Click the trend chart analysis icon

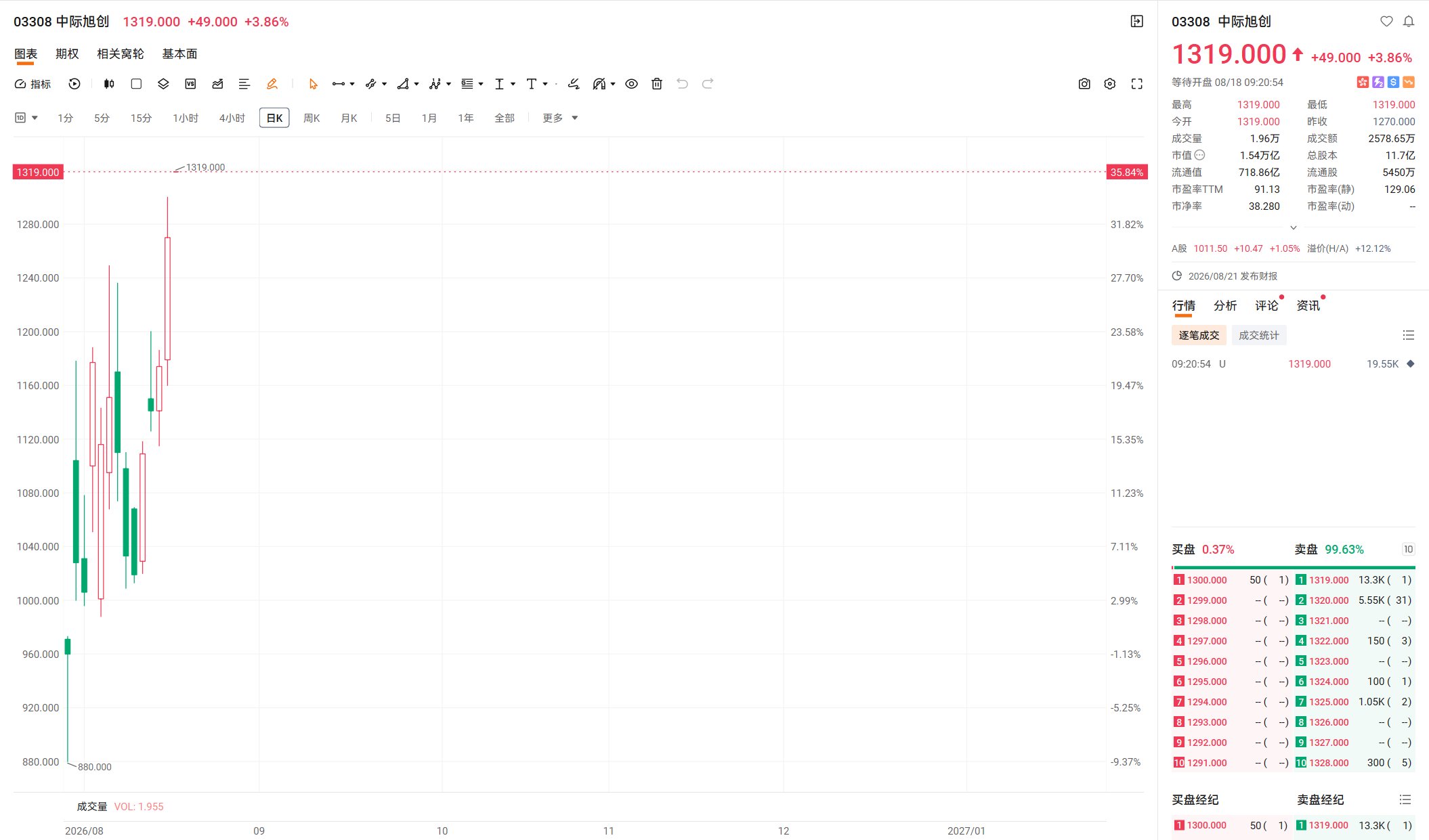[217, 84]
